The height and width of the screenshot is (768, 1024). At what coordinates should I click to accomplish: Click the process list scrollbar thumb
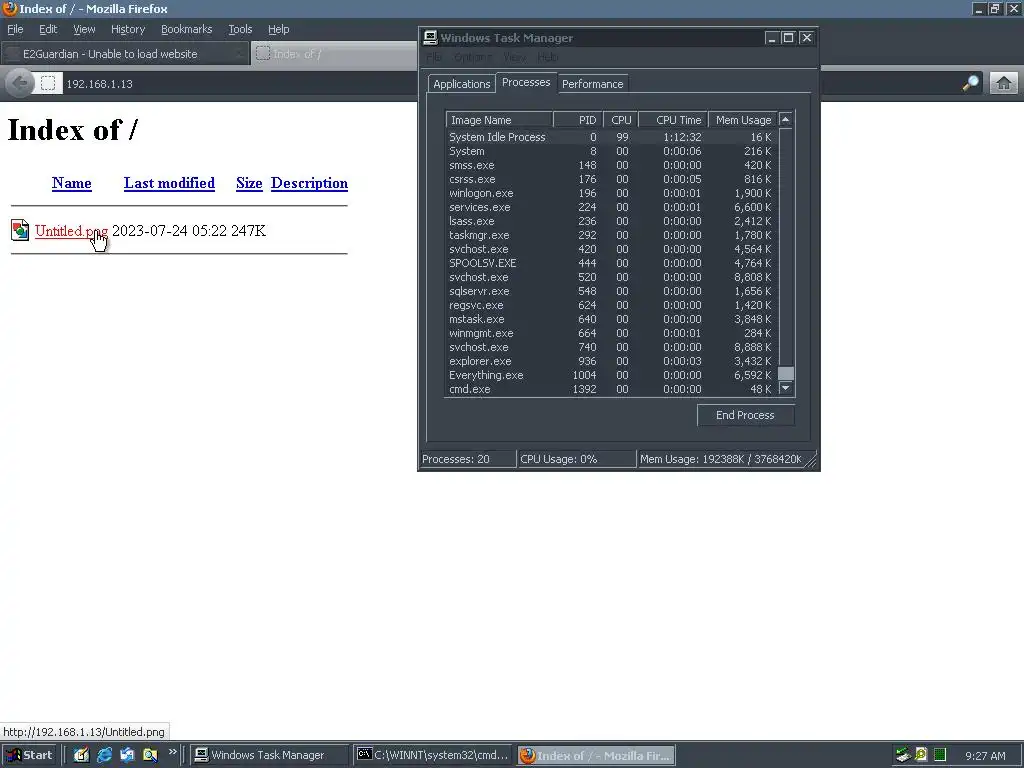[786, 373]
